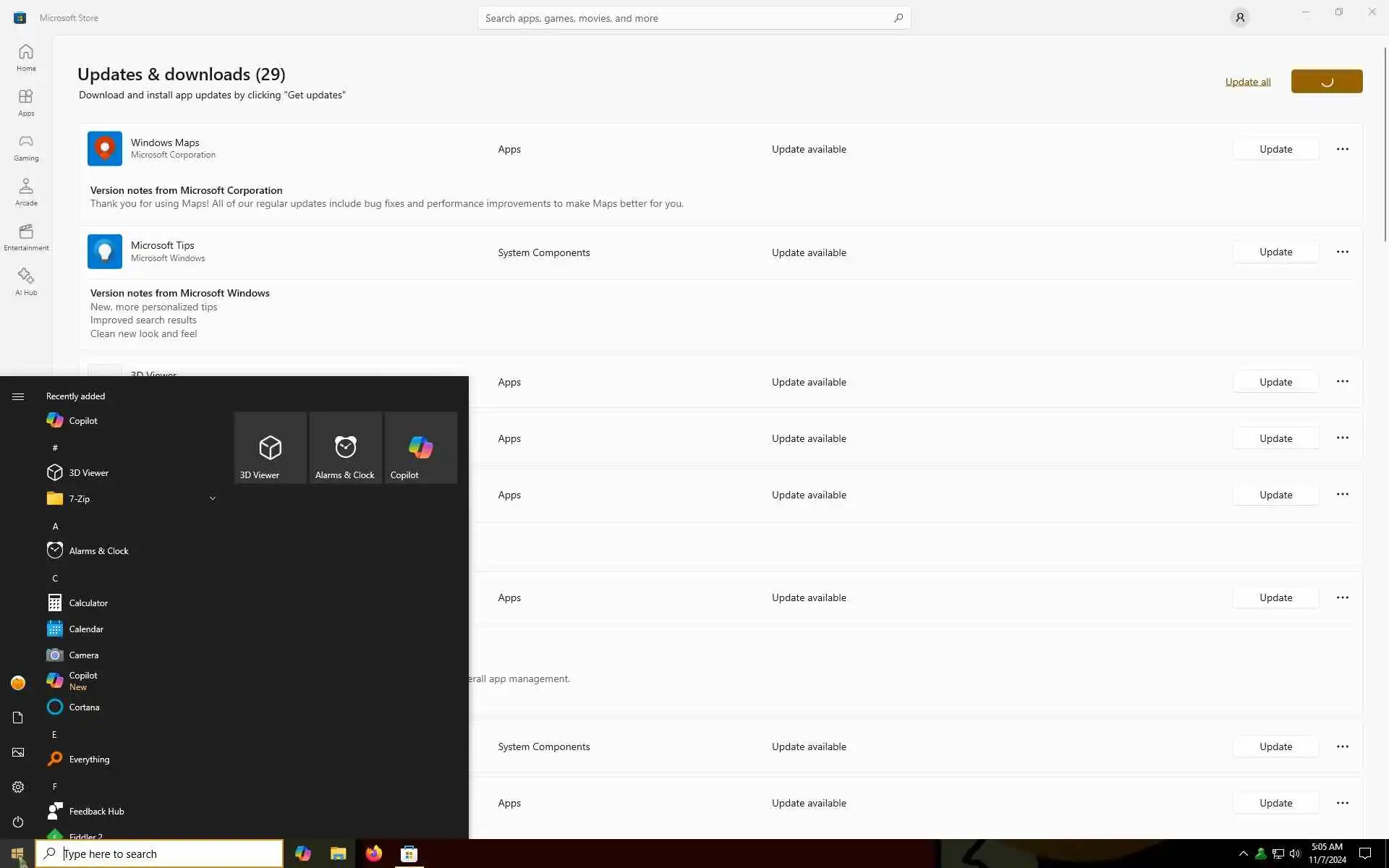The height and width of the screenshot is (868, 1389).
Task: Open the Gaming section in sidebar
Action: click(x=26, y=148)
